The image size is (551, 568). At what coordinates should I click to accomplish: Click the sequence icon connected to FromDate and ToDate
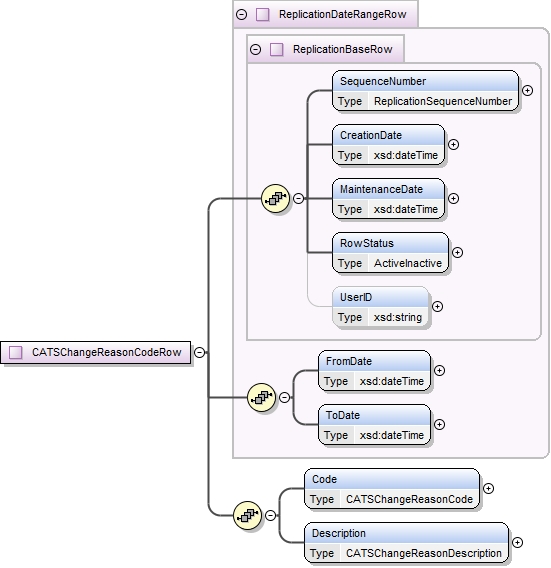tap(261, 397)
